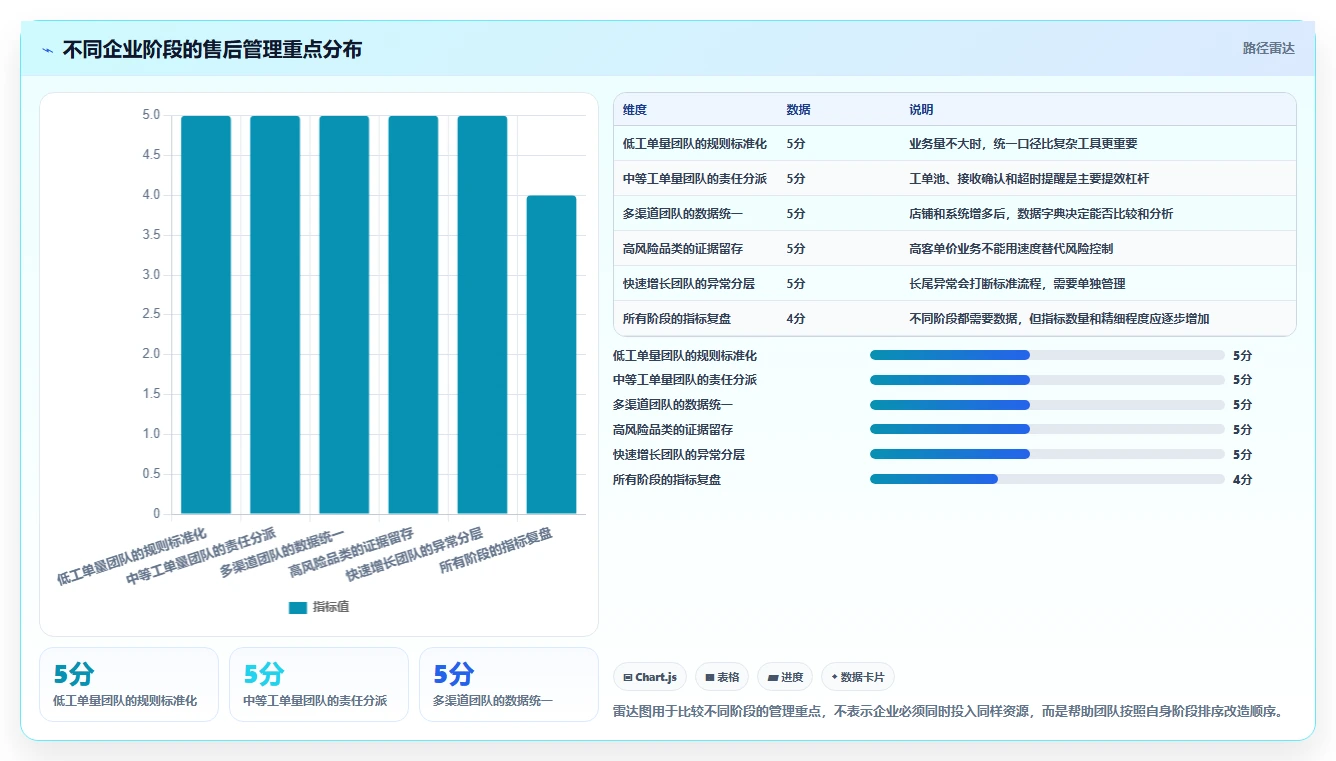
Task: Click the lightning icon beside the title
Action: click(47, 50)
